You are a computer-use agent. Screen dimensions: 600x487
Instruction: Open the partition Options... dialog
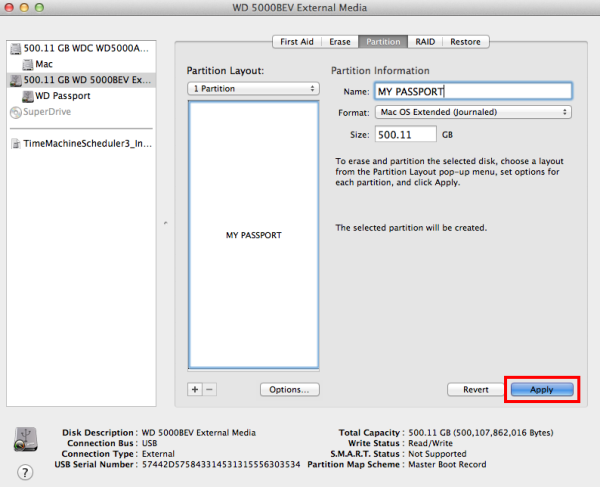tap(289, 390)
